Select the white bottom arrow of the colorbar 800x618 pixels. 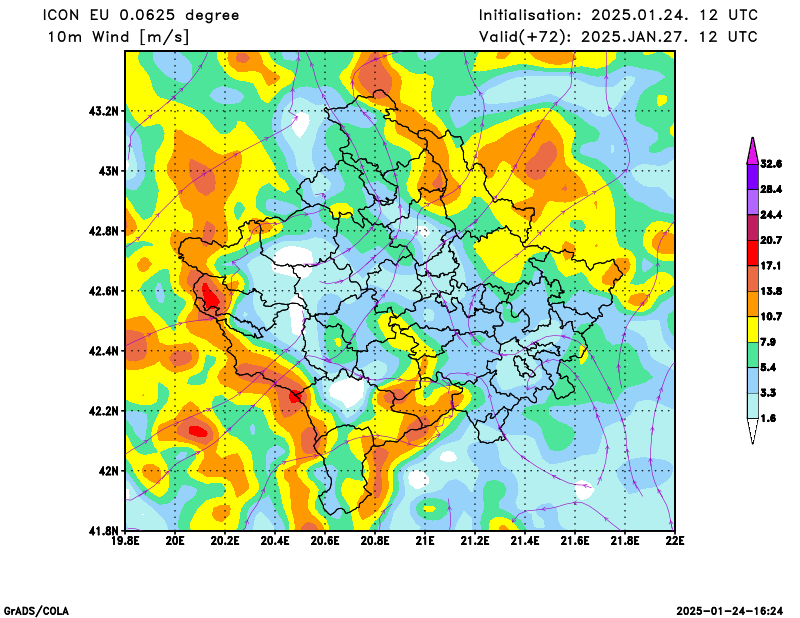coord(753,432)
